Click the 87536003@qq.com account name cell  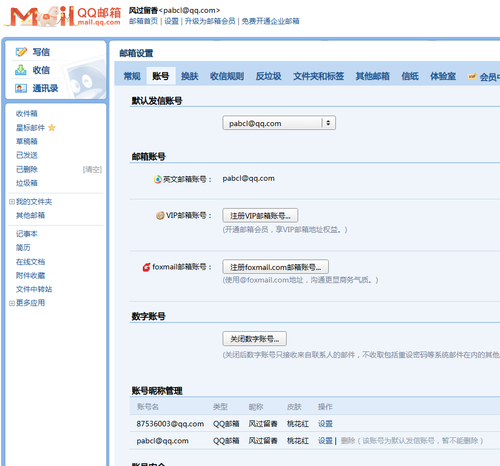point(170,424)
